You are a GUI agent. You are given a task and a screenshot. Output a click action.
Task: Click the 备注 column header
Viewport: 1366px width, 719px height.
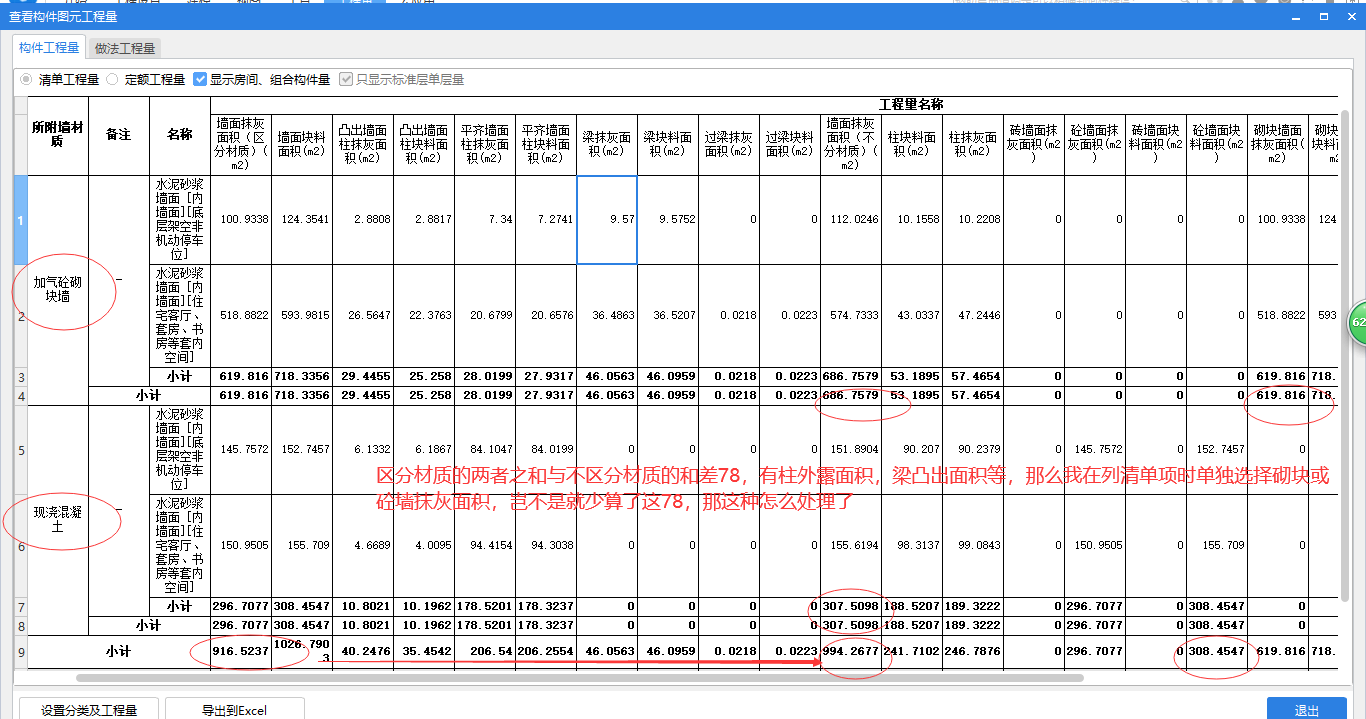pyautogui.click(x=119, y=135)
